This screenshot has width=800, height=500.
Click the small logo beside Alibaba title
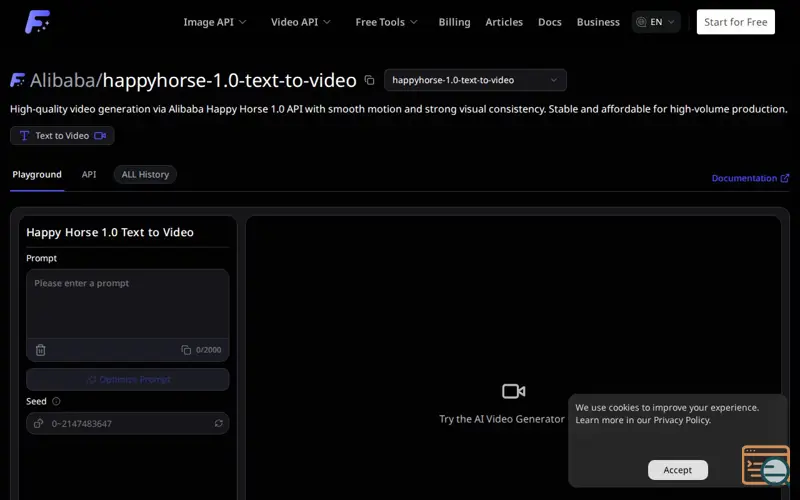[17, 80]
